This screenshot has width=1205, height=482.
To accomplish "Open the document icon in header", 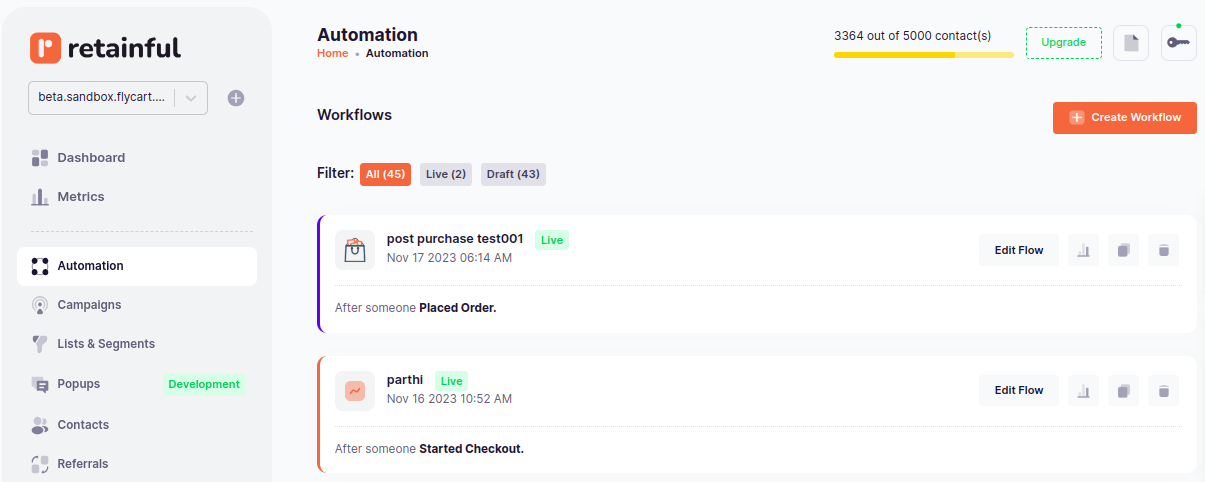I will [1131, 43].
